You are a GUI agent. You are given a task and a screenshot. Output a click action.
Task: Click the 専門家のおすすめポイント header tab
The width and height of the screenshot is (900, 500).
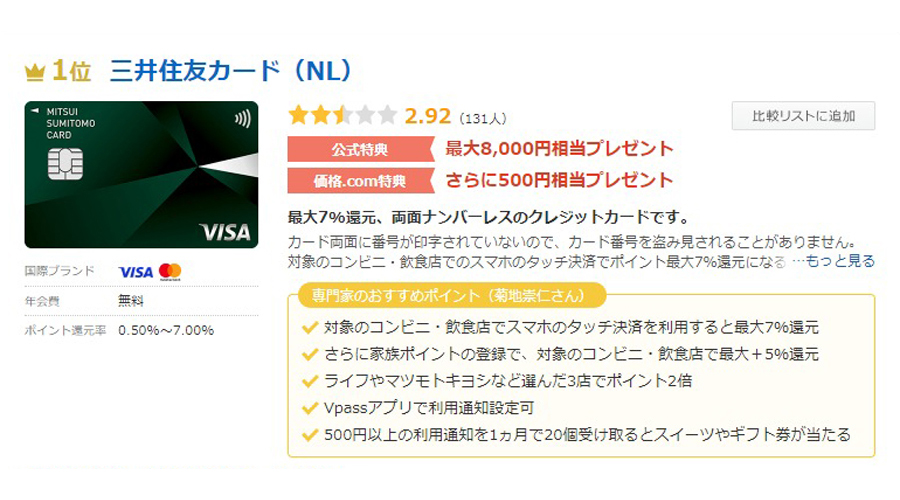tap(452, 296)
